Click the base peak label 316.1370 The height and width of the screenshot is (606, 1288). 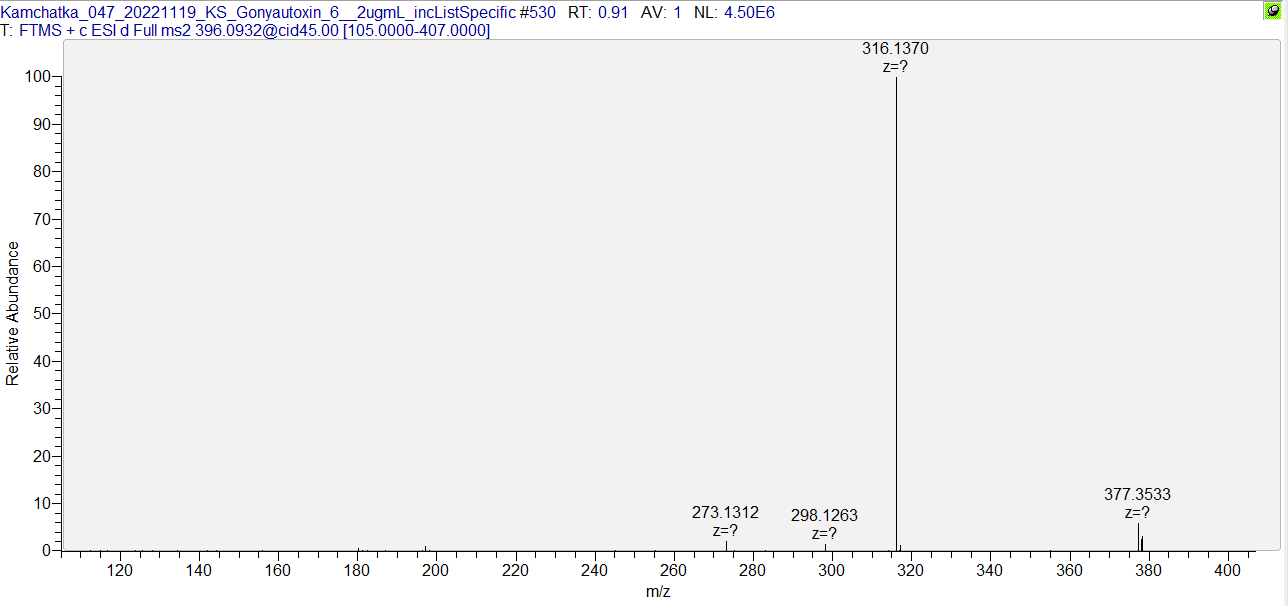tap(895, 48)
